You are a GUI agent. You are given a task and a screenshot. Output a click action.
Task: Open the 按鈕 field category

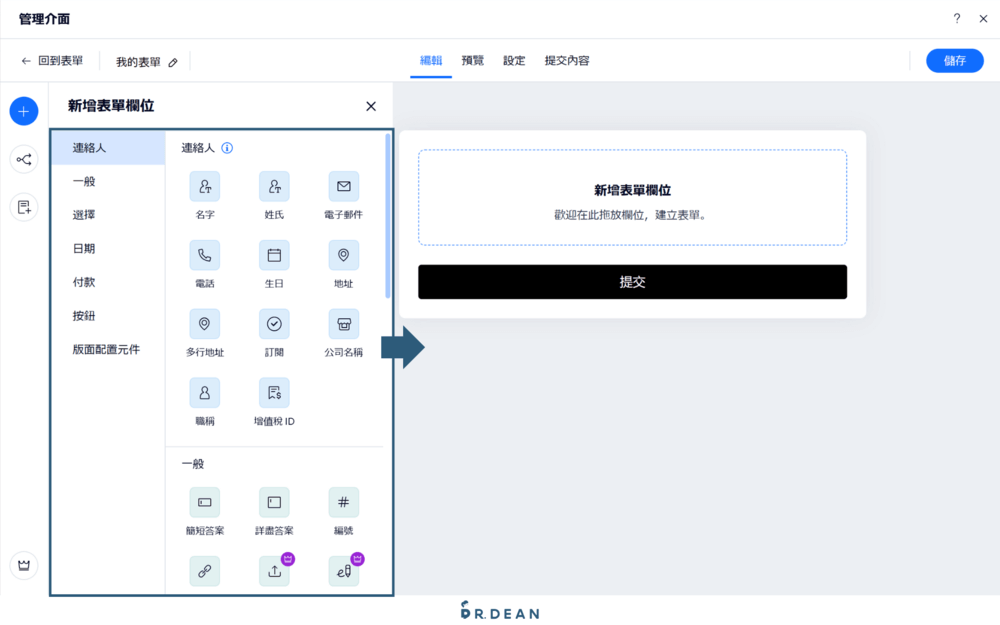tap(84, 315)
